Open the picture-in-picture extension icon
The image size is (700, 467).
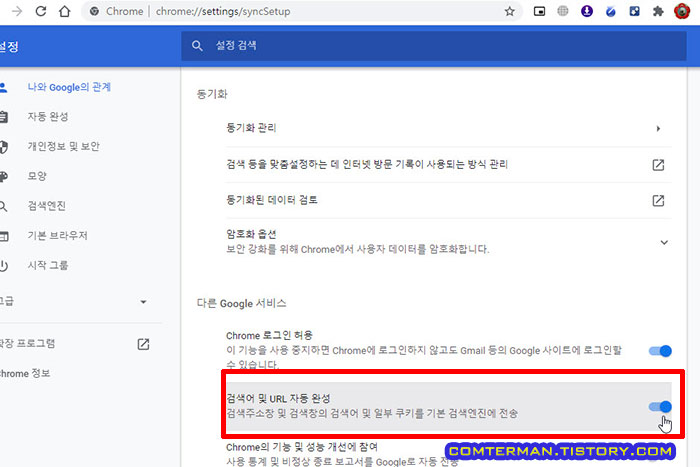(x=539, y=11)
